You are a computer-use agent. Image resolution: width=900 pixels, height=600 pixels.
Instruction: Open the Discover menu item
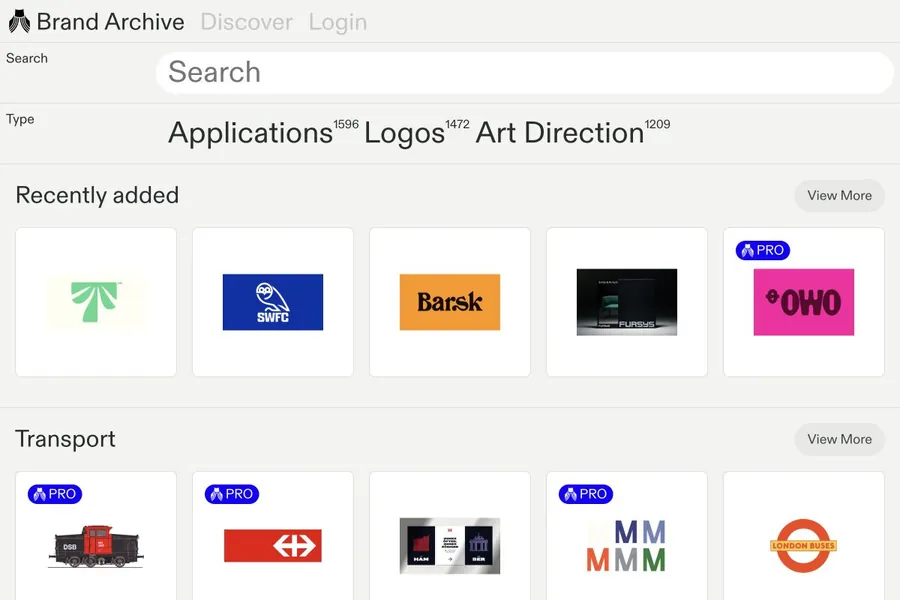click(x=246, y=22)
